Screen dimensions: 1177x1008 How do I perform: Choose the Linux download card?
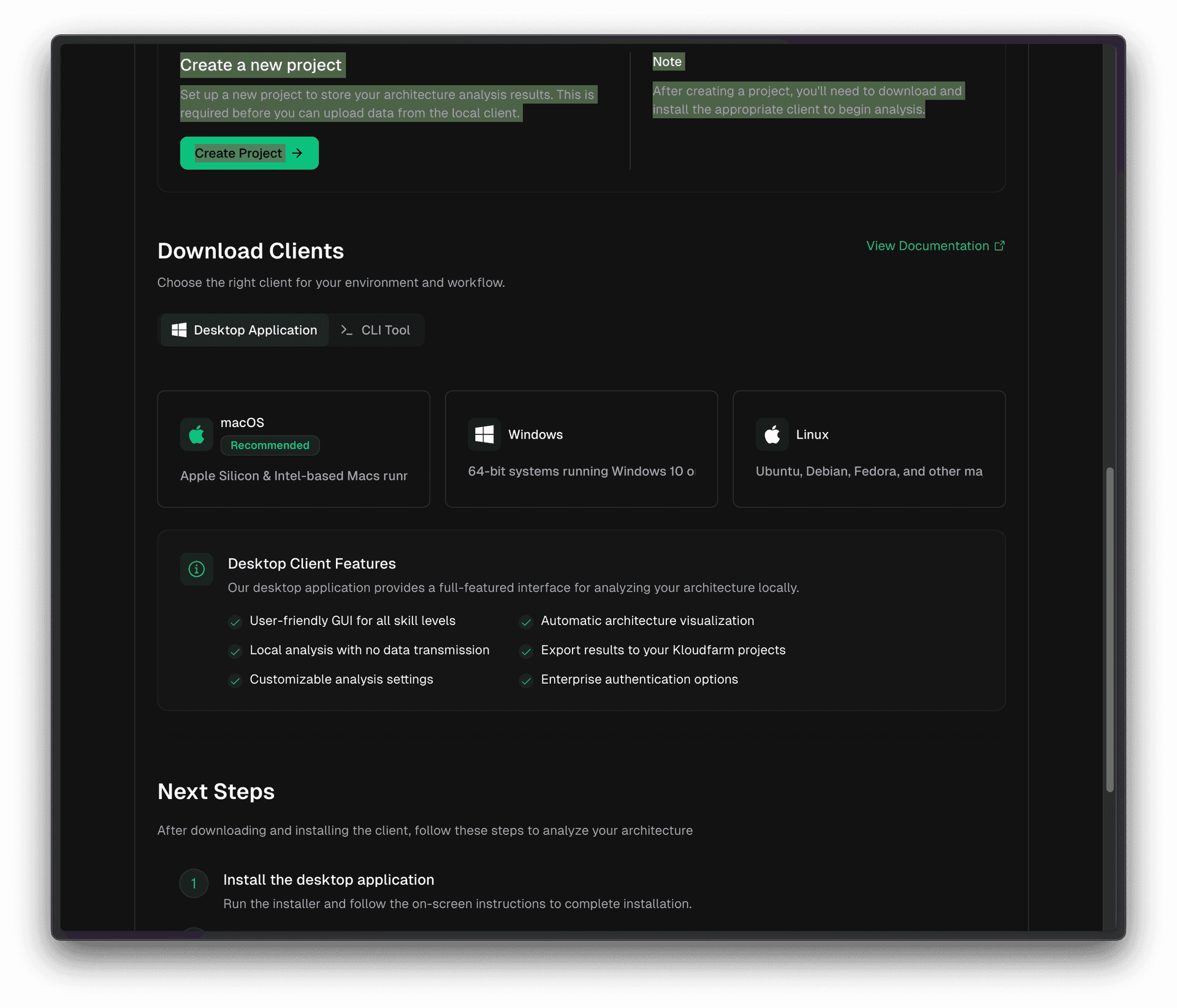click(869, 449)
